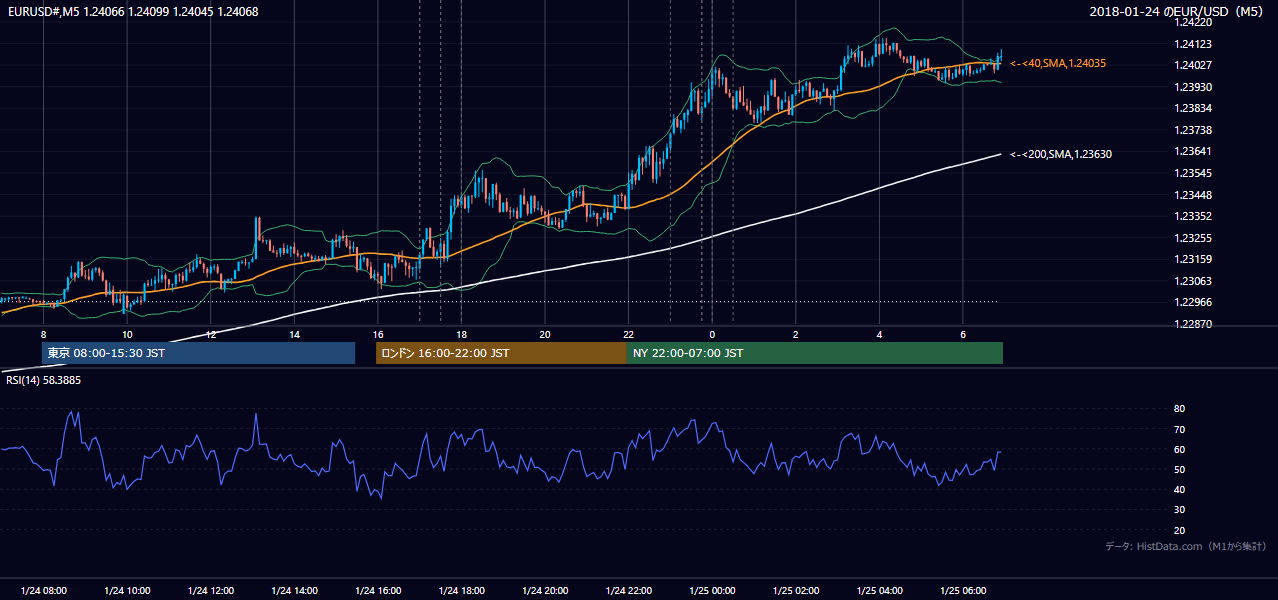Screen dimensions: 1278x600
Task: Click RSI scale level 60
Action: 1179,449
